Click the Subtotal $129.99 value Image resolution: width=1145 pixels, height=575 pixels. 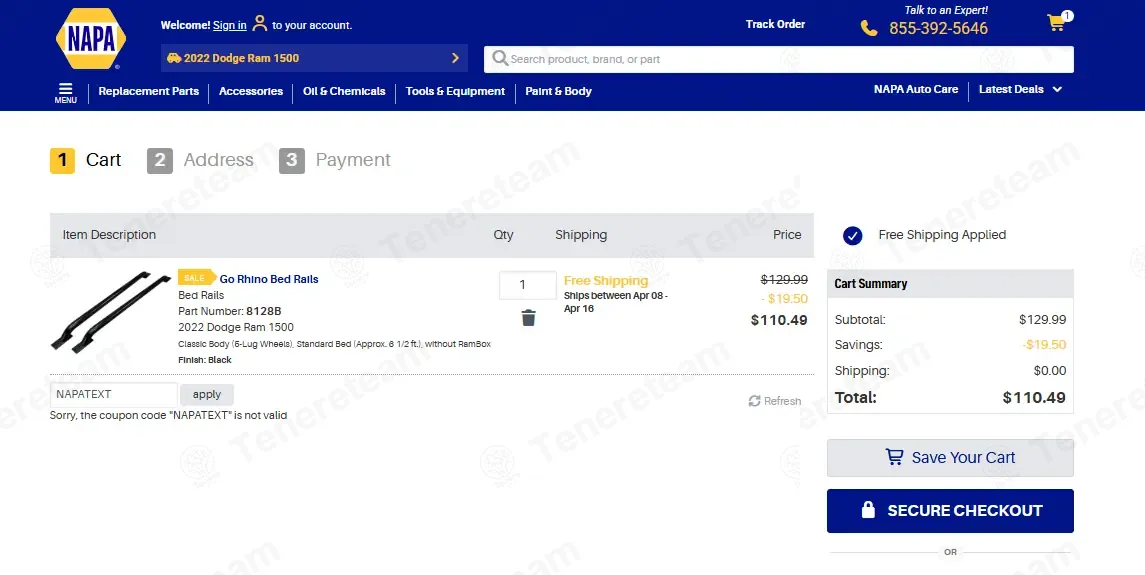1042,319
